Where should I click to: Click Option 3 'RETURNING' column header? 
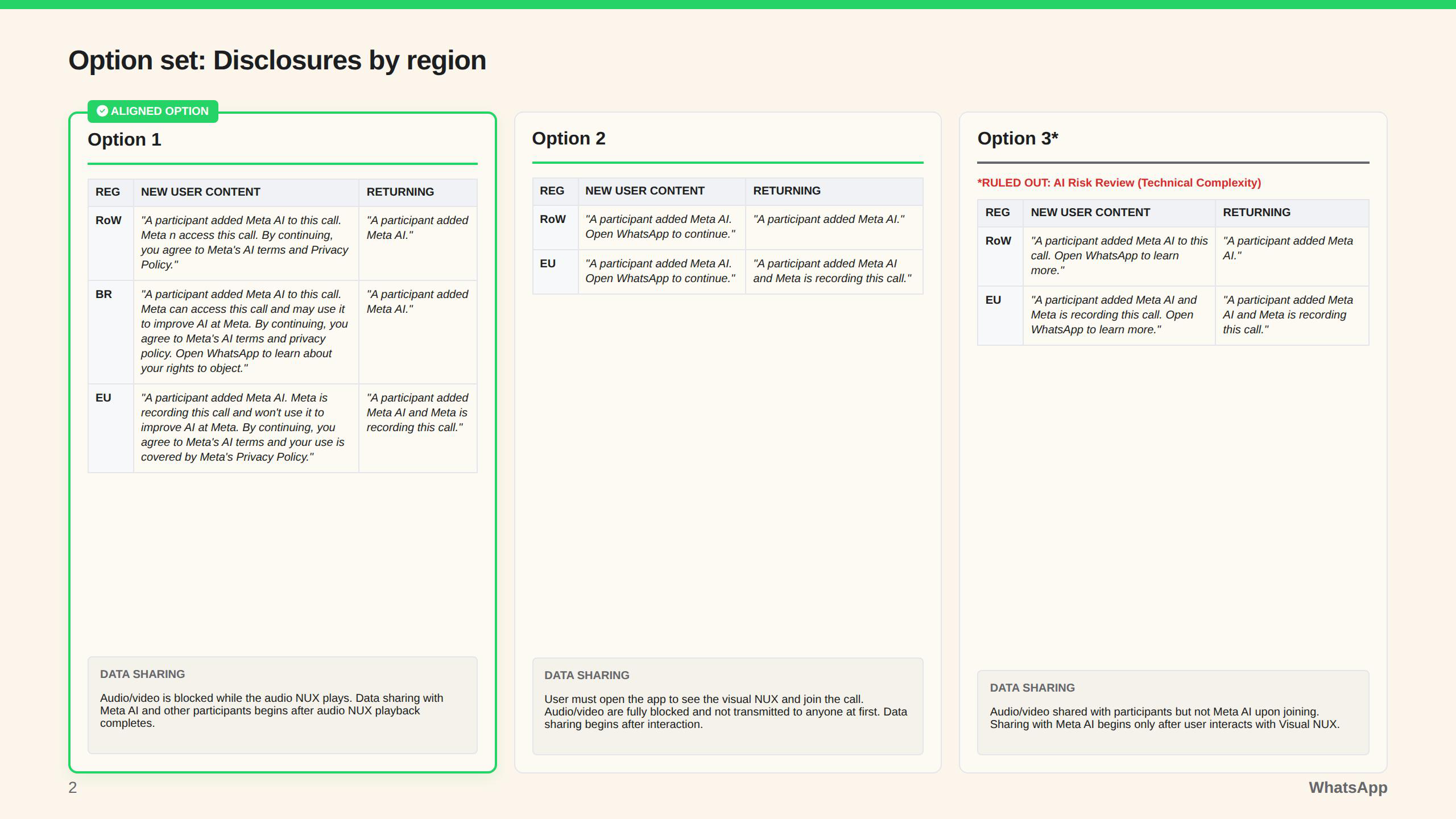[1292, 213]
